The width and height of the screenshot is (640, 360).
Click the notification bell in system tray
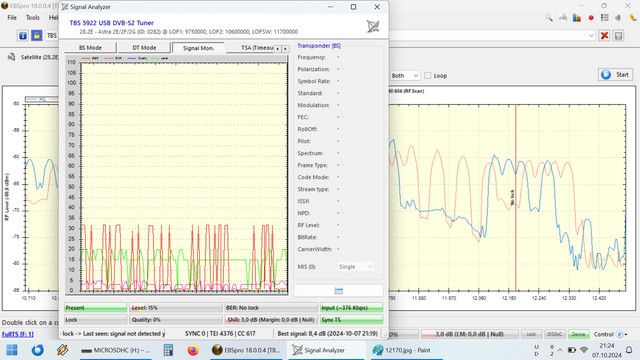click(x=629, y=350)
